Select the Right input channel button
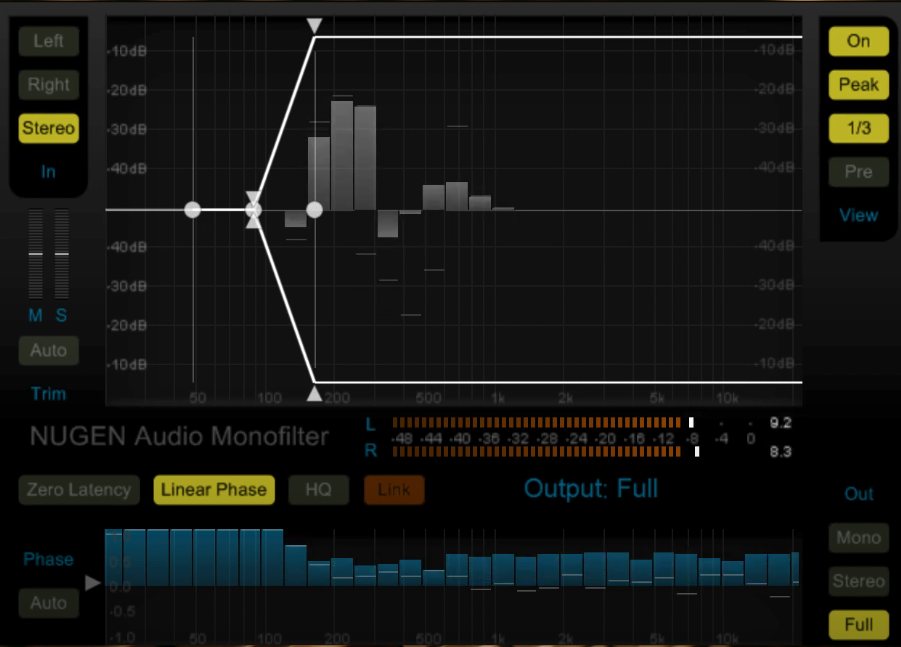Screen dimensions: 901x647 (48, 85)
